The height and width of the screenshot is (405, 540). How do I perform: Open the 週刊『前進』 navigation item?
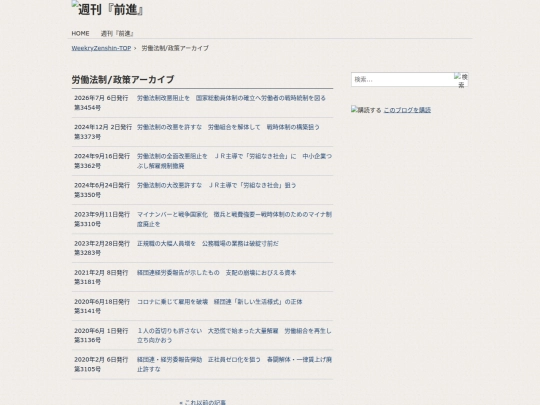[x=117, y=33]
